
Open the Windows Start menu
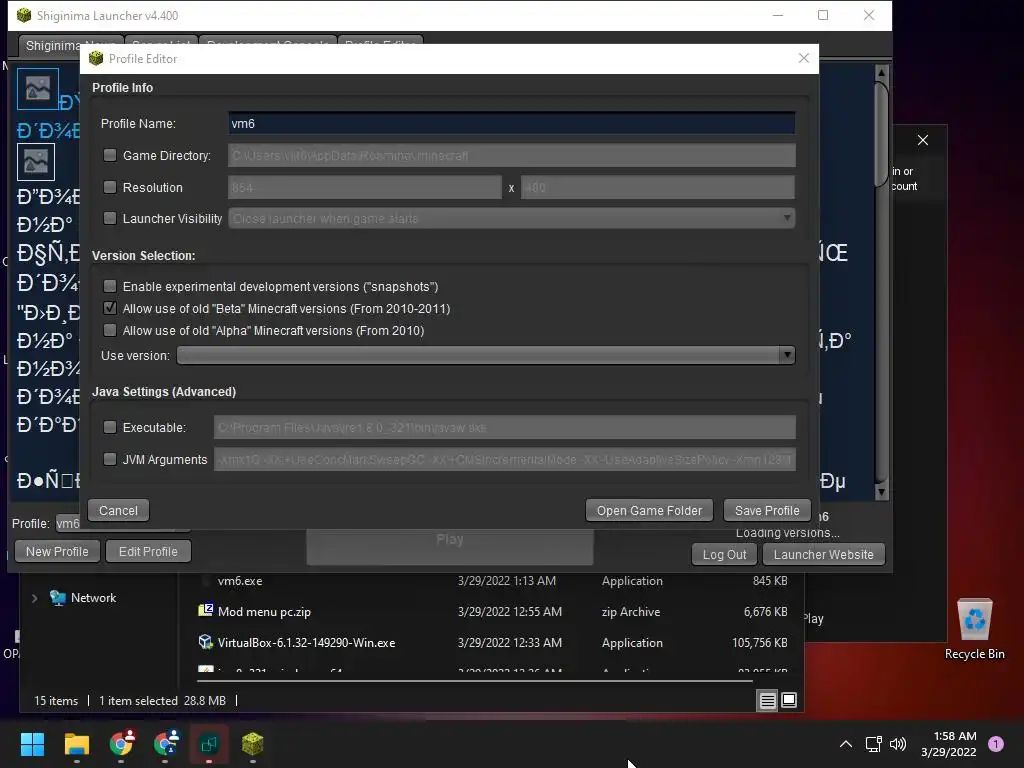[32, 744]
